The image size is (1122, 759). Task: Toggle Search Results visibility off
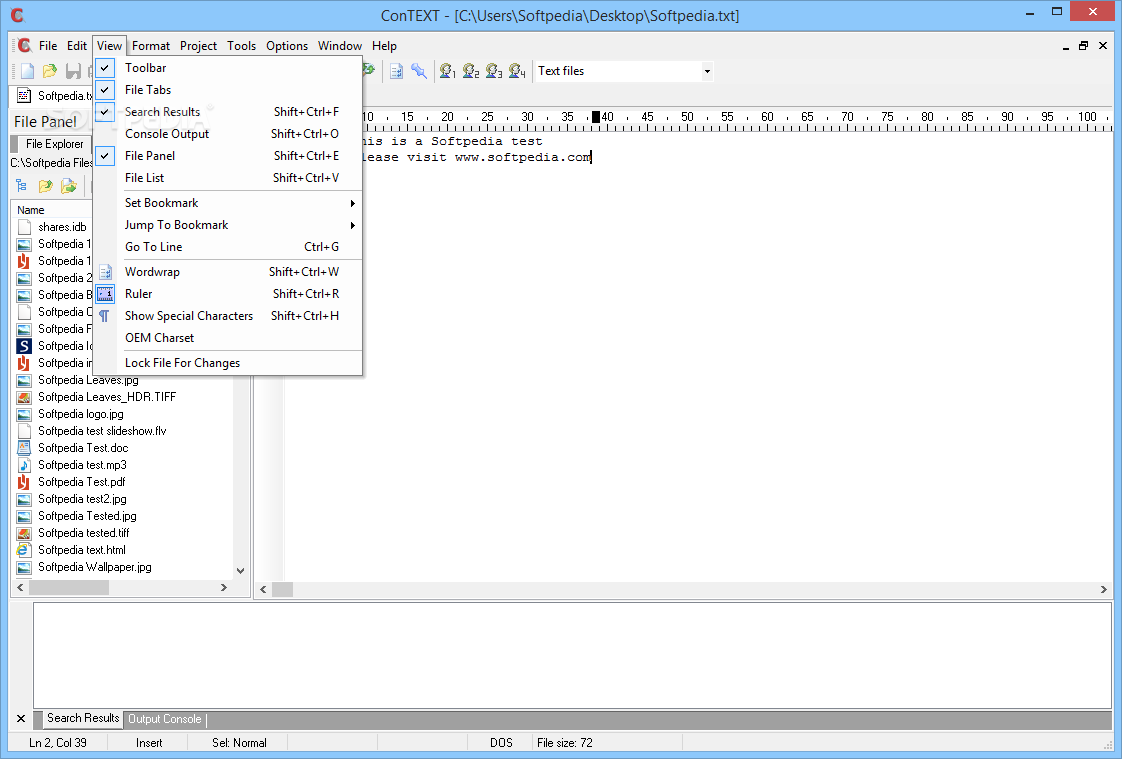tap(228, 112)
